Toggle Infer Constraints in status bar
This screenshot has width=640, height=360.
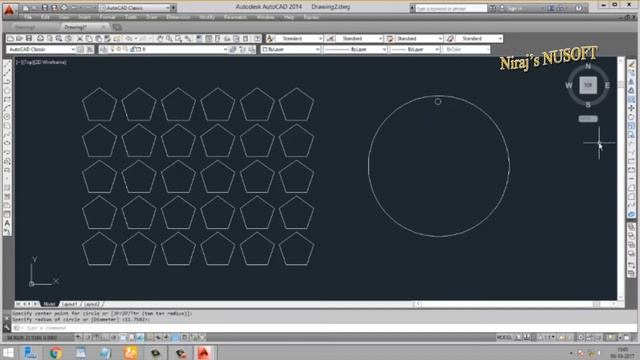point(78,338)
